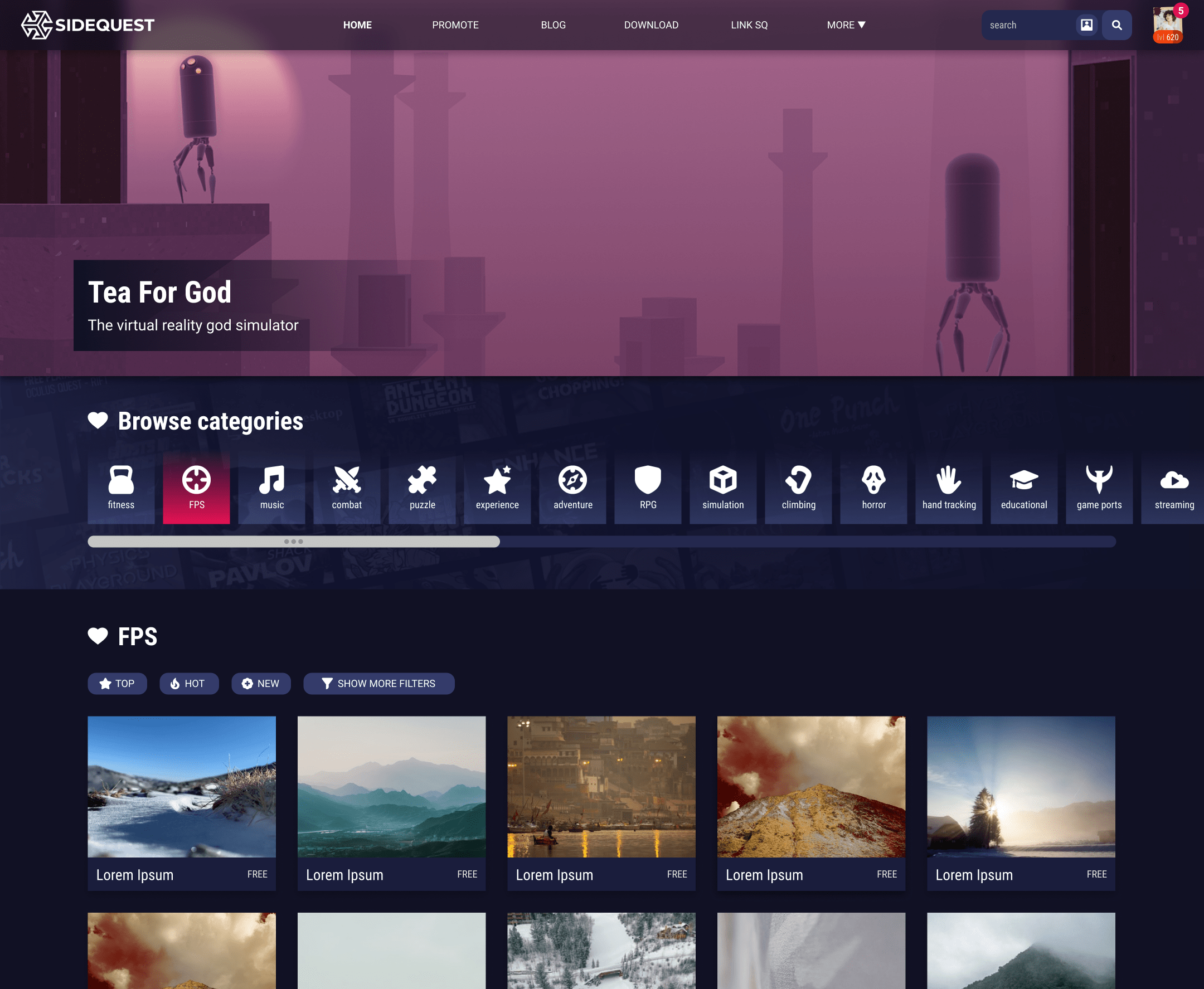The width and height of the screenshot is (1204, 989).
Task: Filter by NEW apps
Action: 261,684
